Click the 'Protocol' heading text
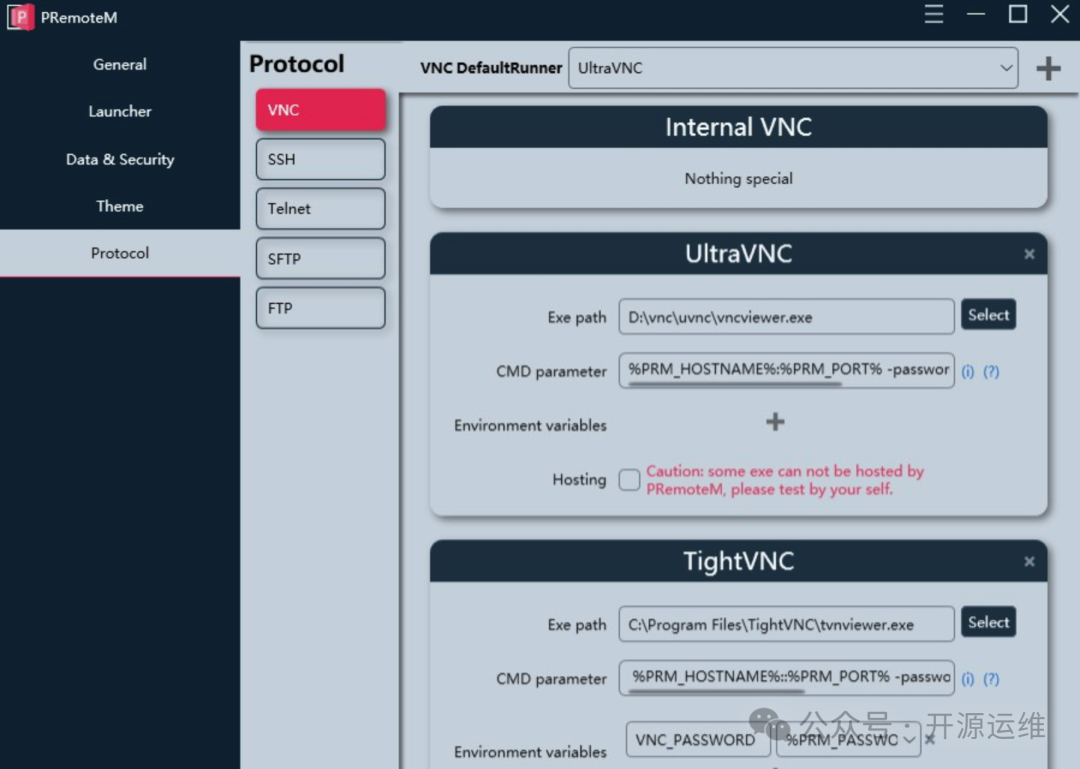Image resolution: width=1080 pixels, height=769 pixels. (297, 64)
